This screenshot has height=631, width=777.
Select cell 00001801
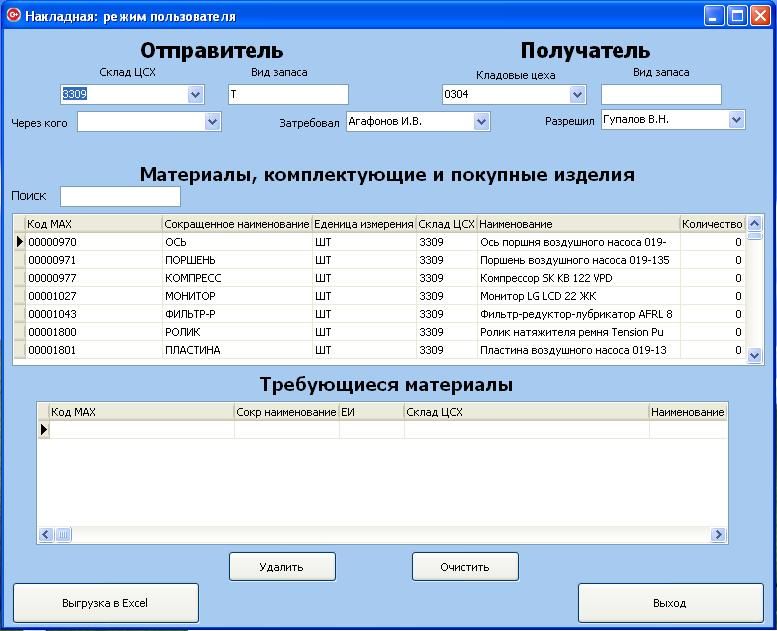pos(94,350)
